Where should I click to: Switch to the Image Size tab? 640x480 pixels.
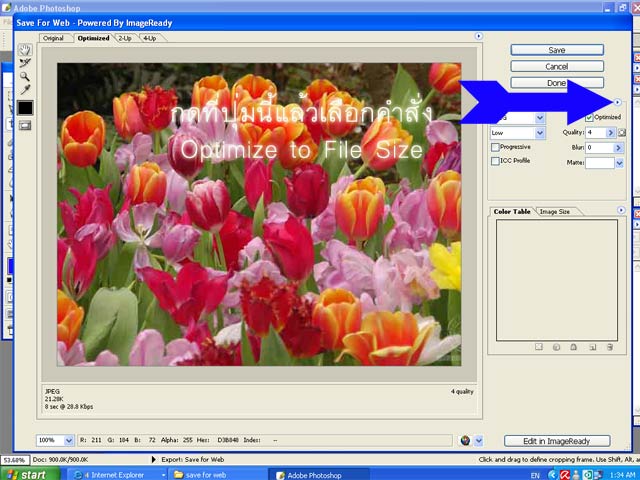[555, 211]
